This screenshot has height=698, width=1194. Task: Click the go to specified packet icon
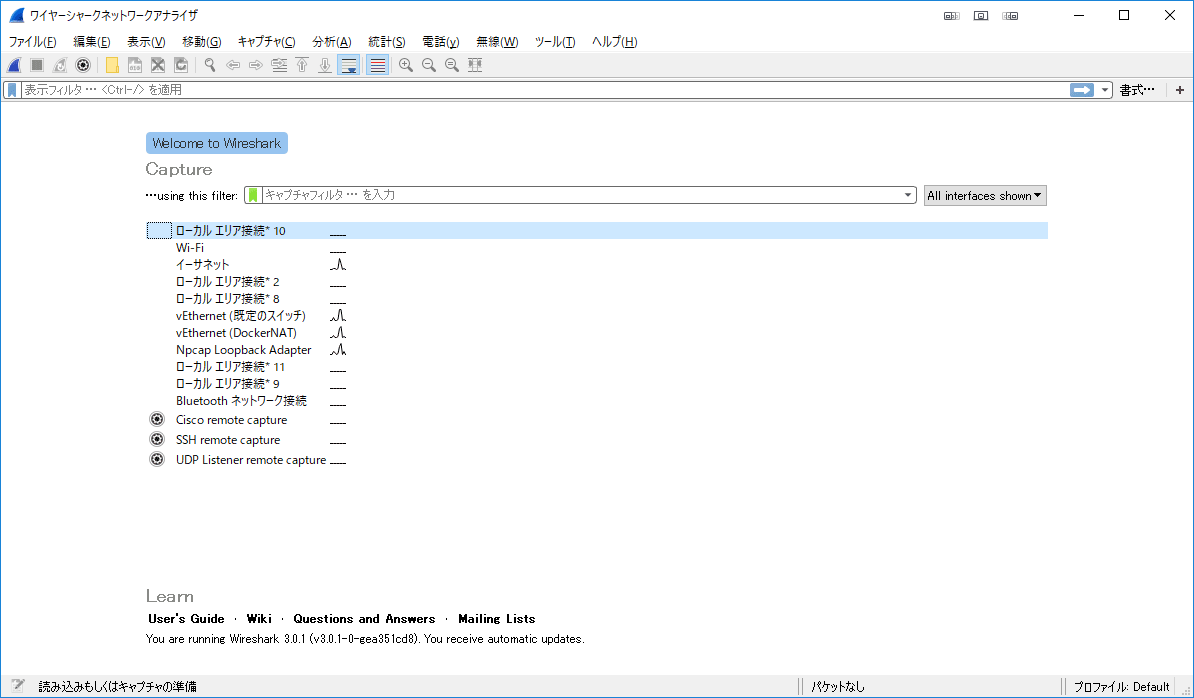[x=279, y=65]
